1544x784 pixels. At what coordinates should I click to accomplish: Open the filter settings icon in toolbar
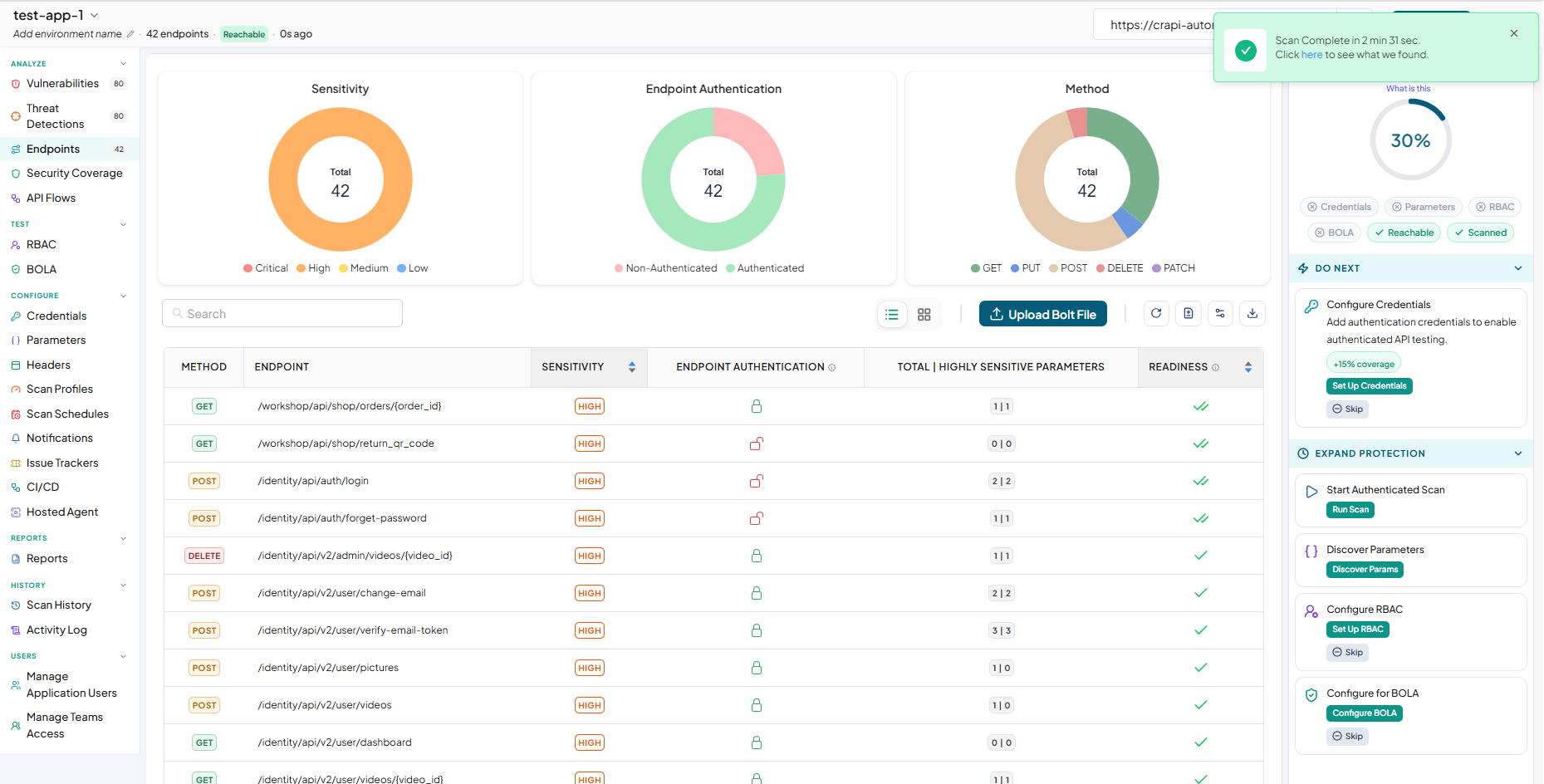pyautogui.click(x=1220, y=314)
